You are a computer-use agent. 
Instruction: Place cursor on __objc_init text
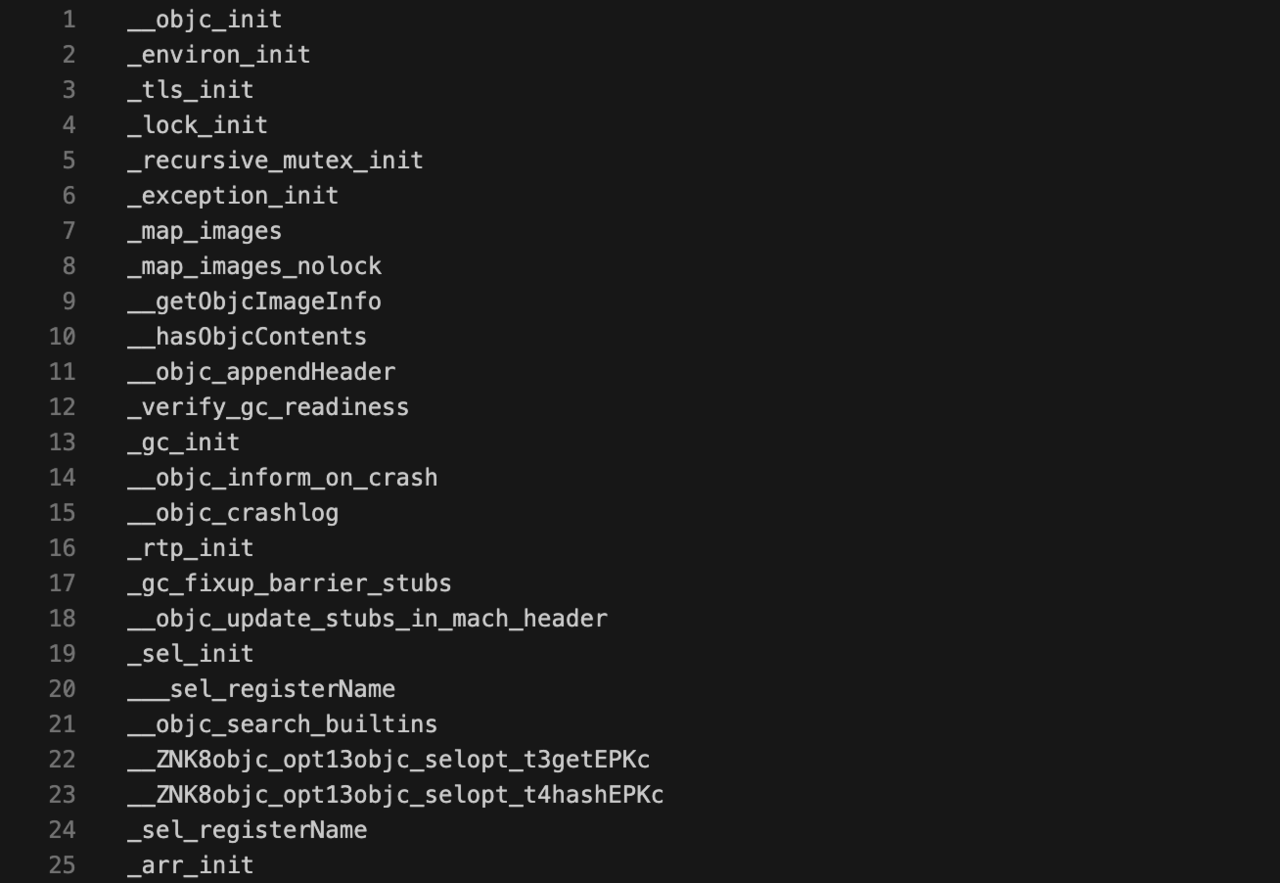click(x=205, y=19)
